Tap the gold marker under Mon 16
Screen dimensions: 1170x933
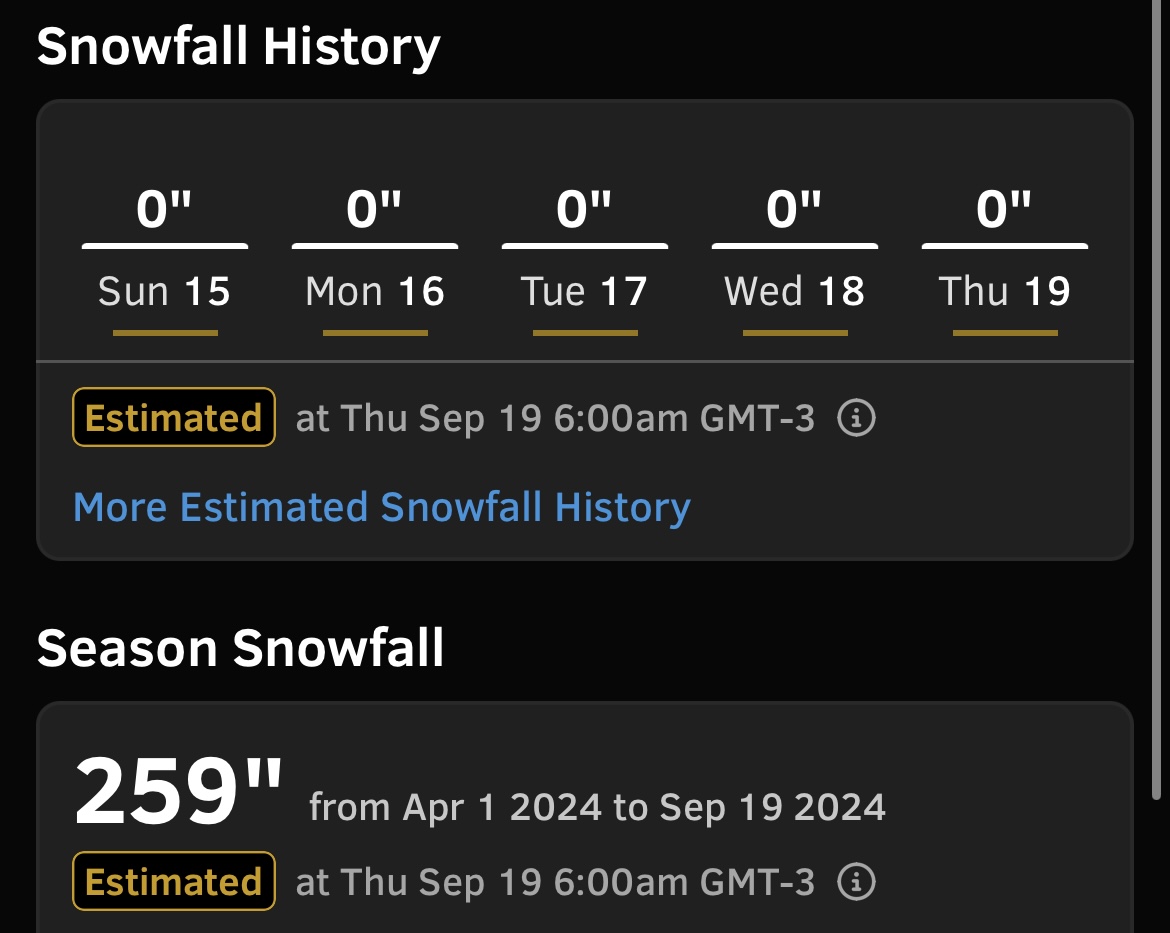(375, 333)
